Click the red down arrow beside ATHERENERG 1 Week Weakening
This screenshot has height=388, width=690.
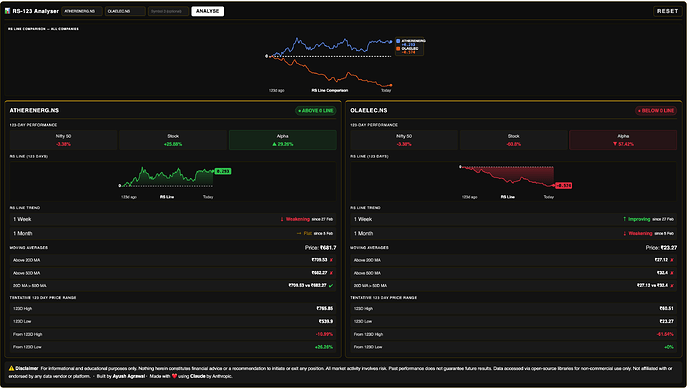click(x=282, y=219)
